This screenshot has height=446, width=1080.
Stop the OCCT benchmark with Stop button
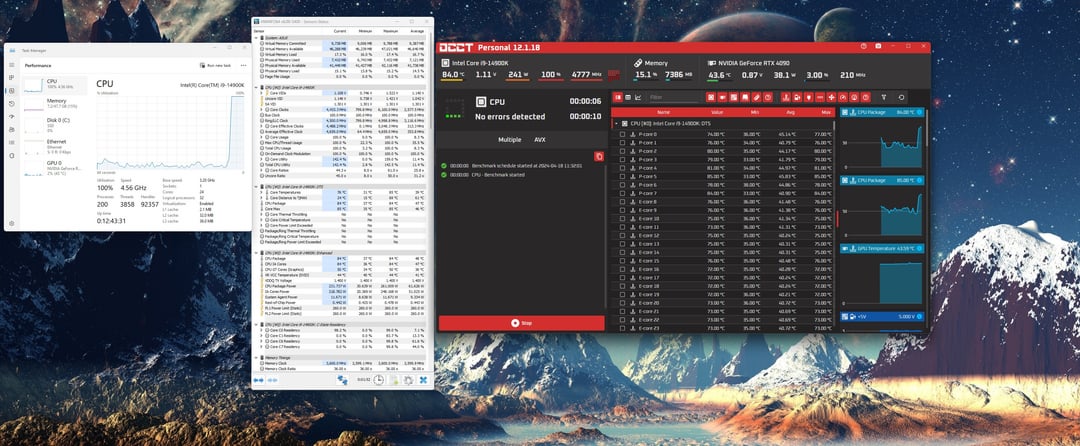521,323
